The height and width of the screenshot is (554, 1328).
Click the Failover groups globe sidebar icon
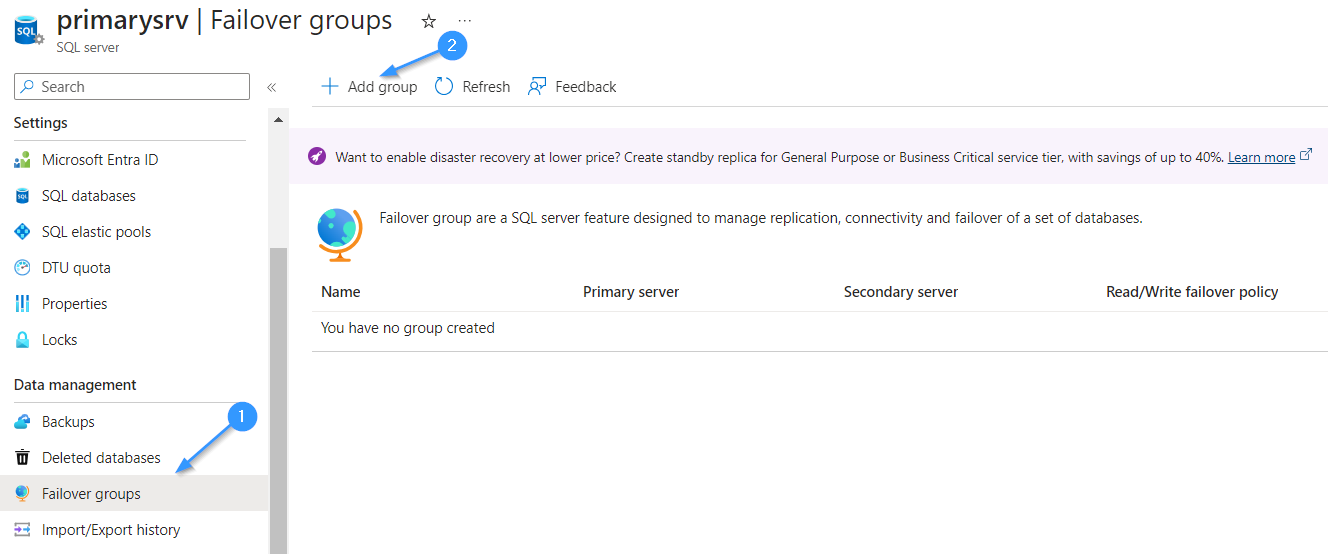point(22,494)
